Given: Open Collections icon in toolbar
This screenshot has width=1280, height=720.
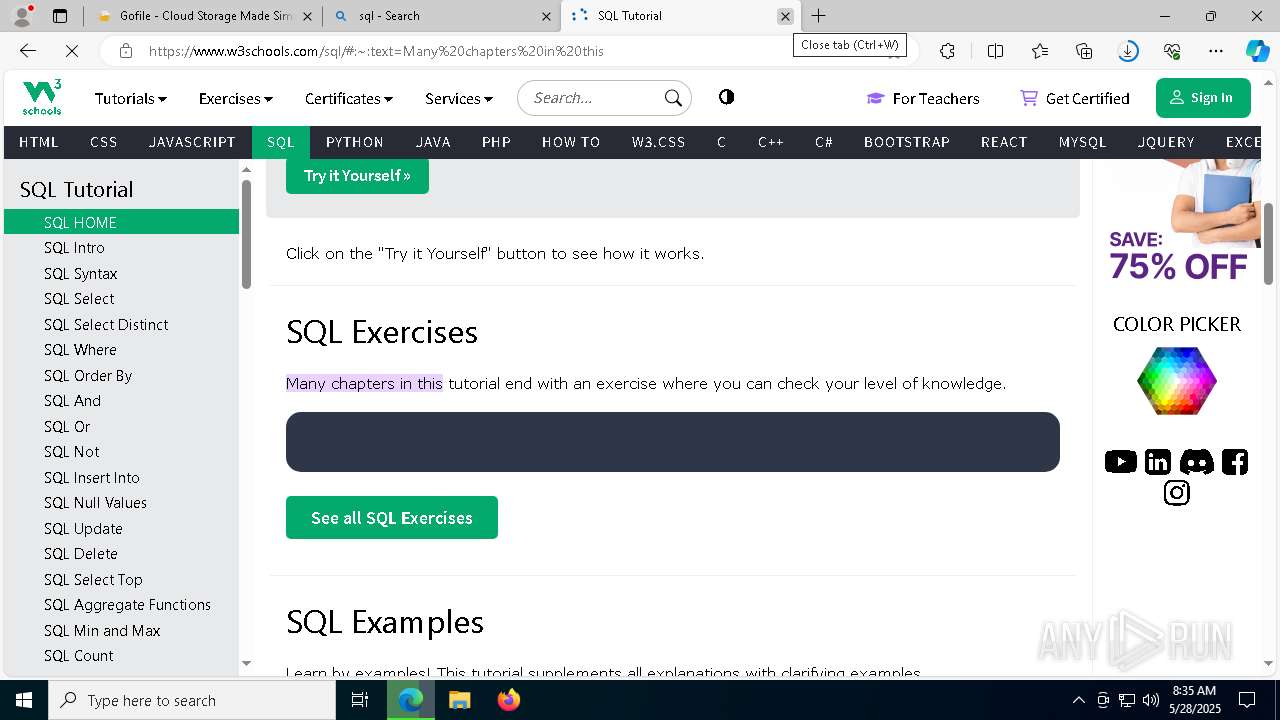Looking at the screenshot, I should point(1084,51).
